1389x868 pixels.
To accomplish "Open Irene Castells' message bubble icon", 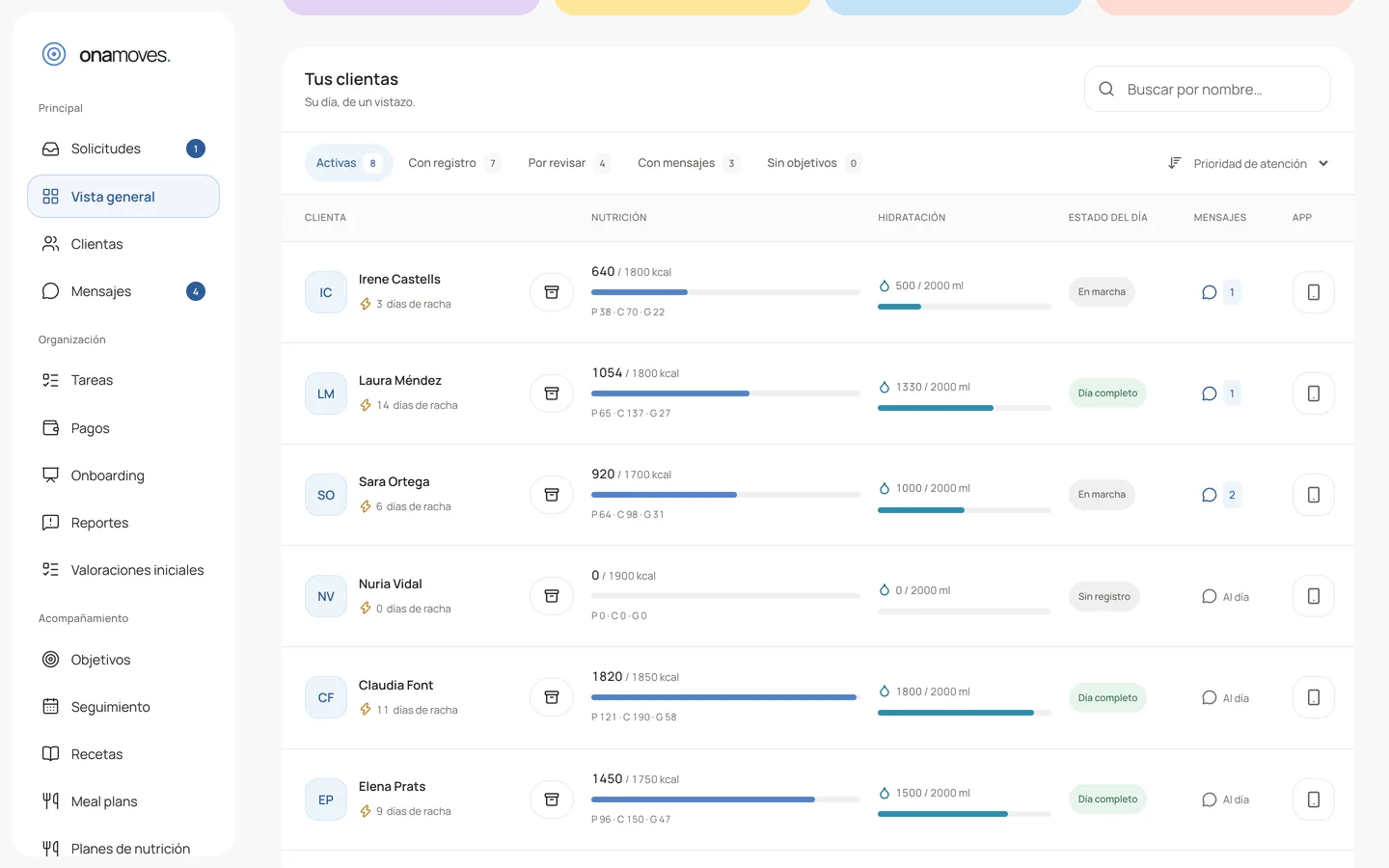I will coord(1209,292).
